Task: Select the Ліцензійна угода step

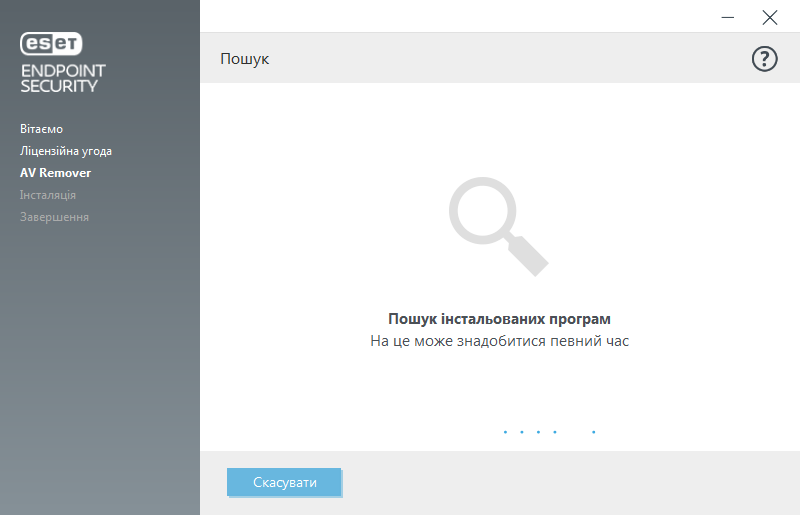Action: (x=66, y=151)
